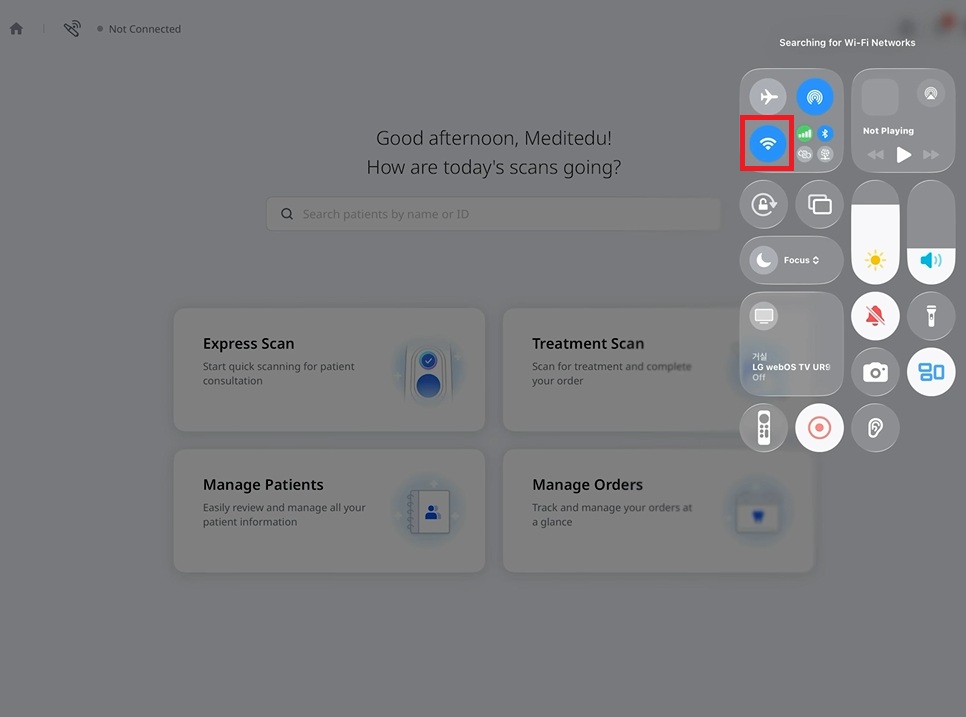Start screen recording
The height and width of the screenshot is (717, 966).
coord(819,427)
